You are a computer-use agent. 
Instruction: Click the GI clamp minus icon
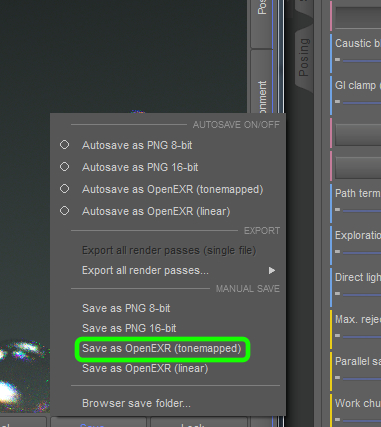tap(338, 102)
